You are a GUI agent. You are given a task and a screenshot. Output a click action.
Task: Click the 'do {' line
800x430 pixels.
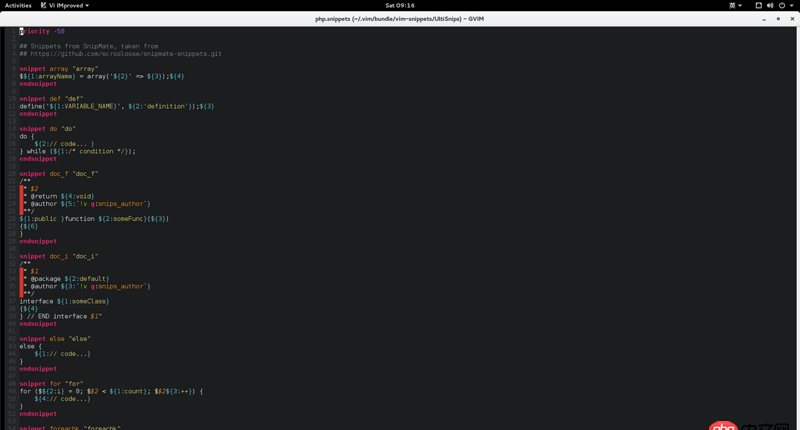27,136
